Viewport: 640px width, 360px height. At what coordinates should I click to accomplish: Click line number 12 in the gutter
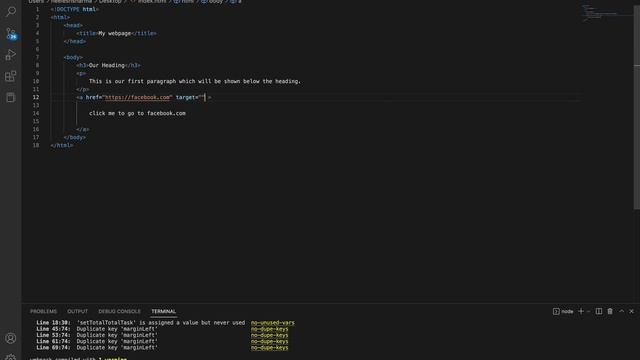[36, 97]
